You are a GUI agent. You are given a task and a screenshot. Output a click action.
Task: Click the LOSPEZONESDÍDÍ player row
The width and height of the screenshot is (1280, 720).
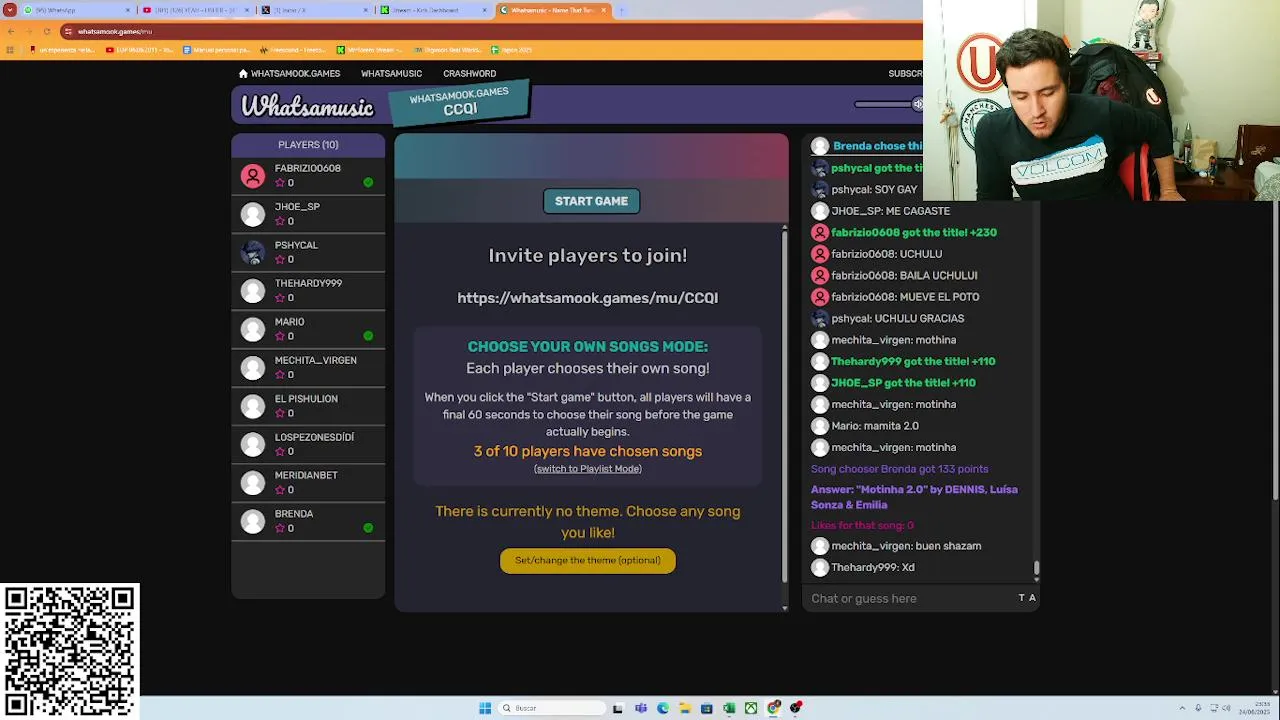[x=308, y=444]
